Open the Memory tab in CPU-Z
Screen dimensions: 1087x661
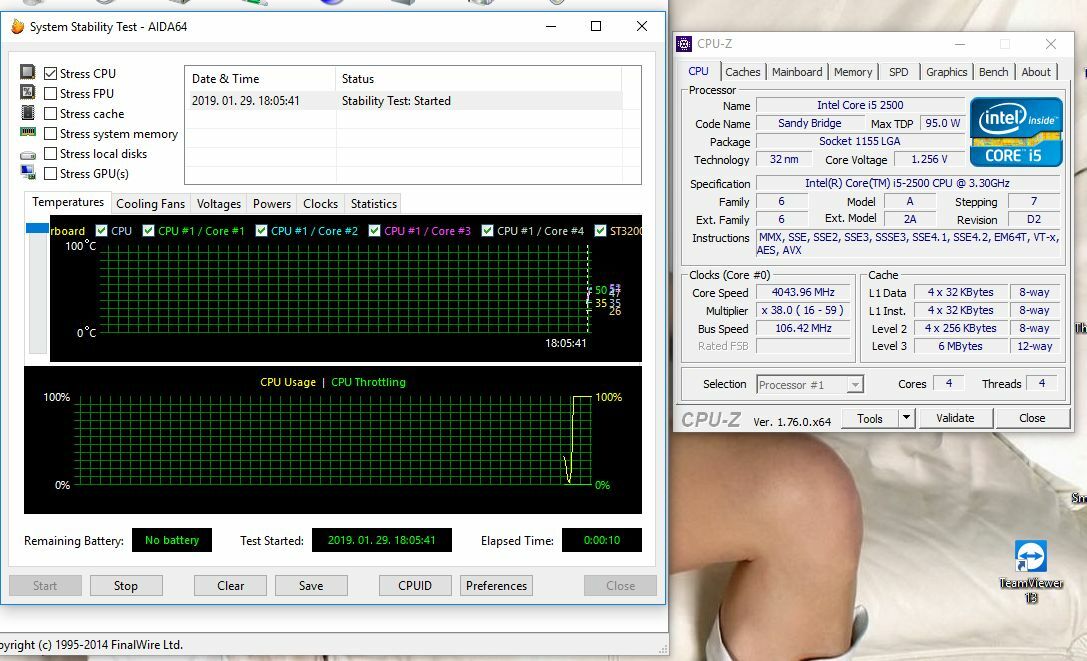(x=853, y=72)
